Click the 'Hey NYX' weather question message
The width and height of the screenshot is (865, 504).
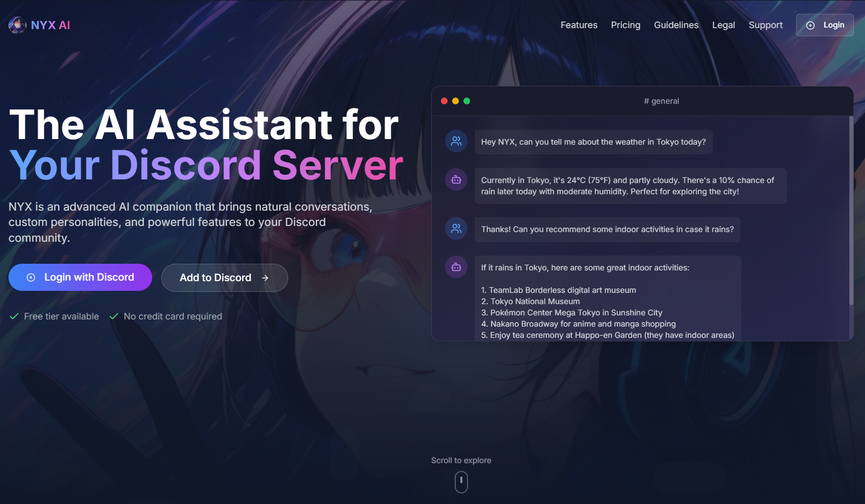[594, 142]
